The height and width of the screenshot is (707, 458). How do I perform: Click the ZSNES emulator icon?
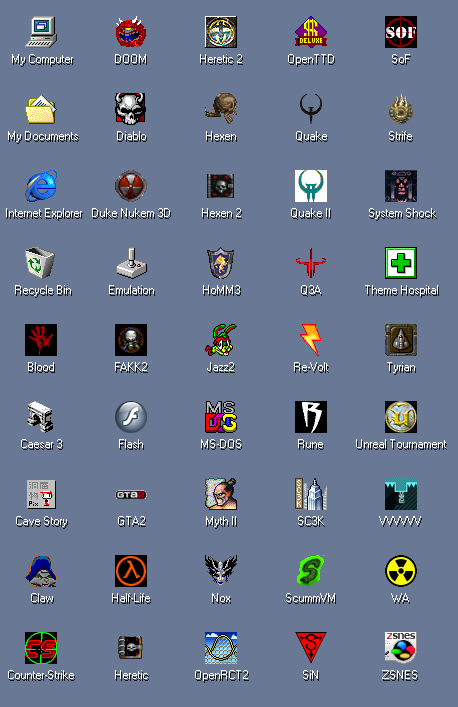(401, 648)
